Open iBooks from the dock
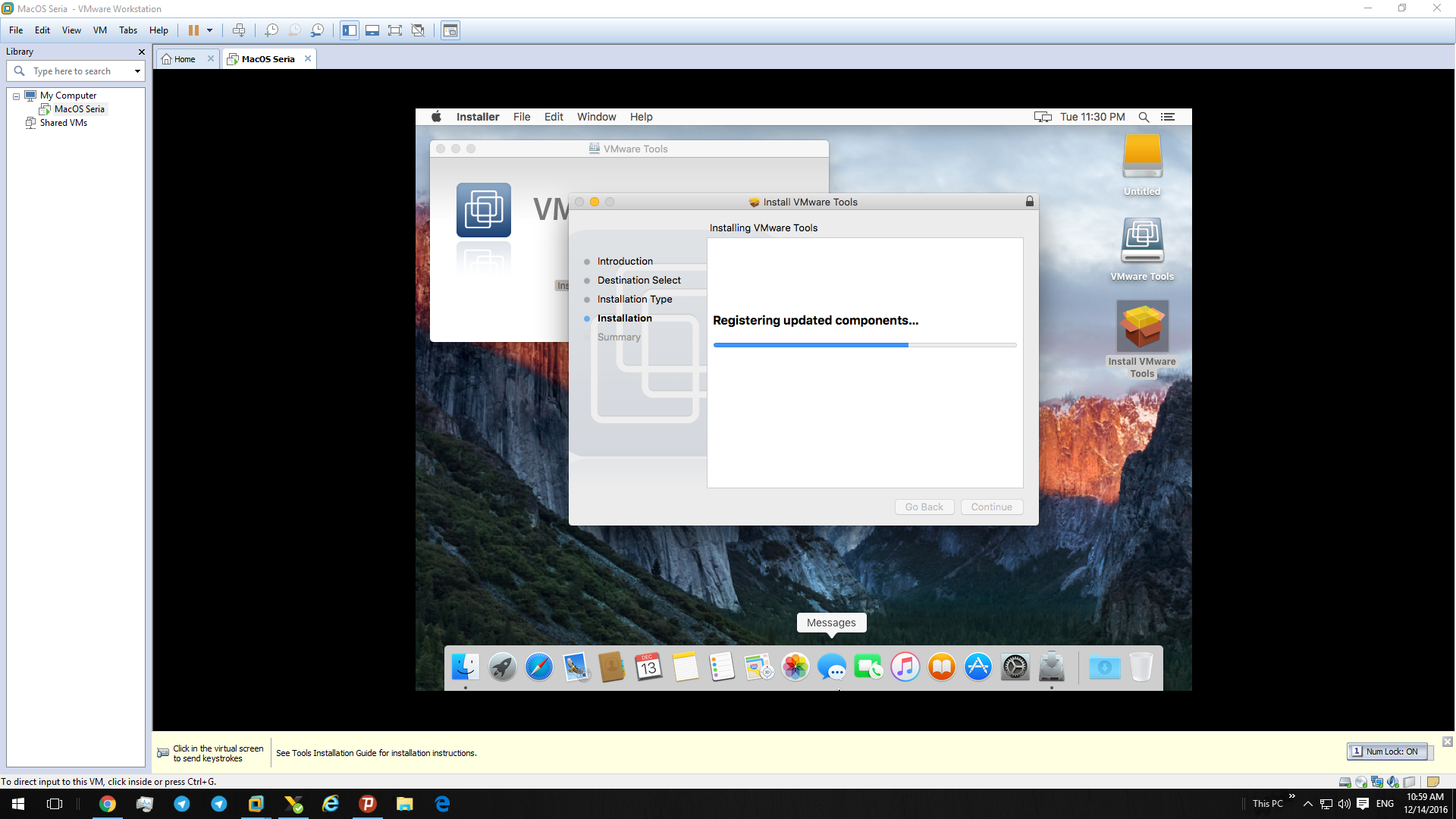Viewport: 1456px width, 819px height. point(942,667)
